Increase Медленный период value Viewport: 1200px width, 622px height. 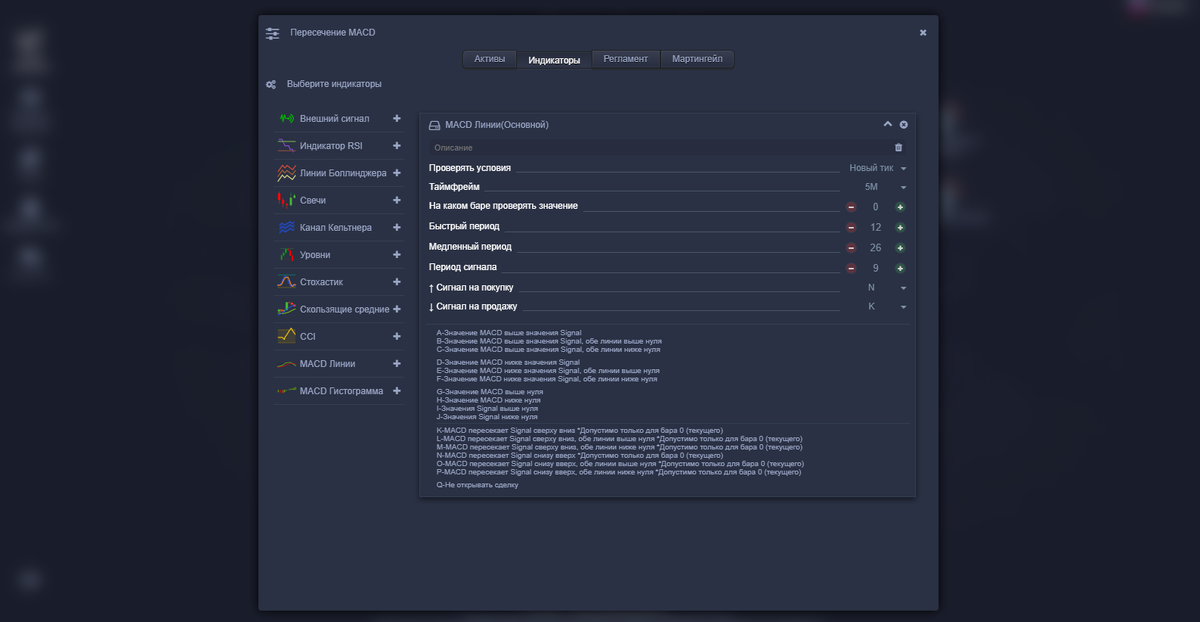click(x=900, y=247)
